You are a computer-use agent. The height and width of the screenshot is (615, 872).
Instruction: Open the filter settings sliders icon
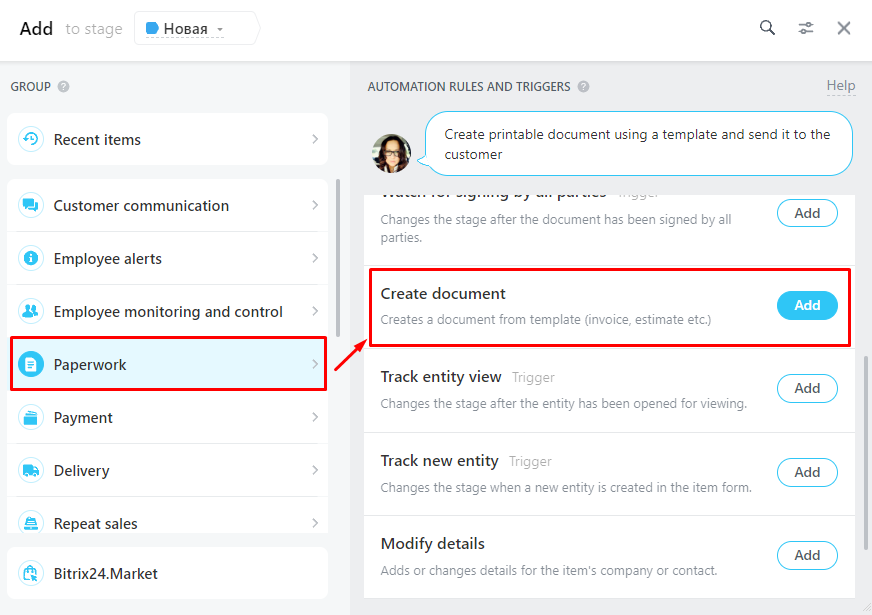[x=806, y=28]
